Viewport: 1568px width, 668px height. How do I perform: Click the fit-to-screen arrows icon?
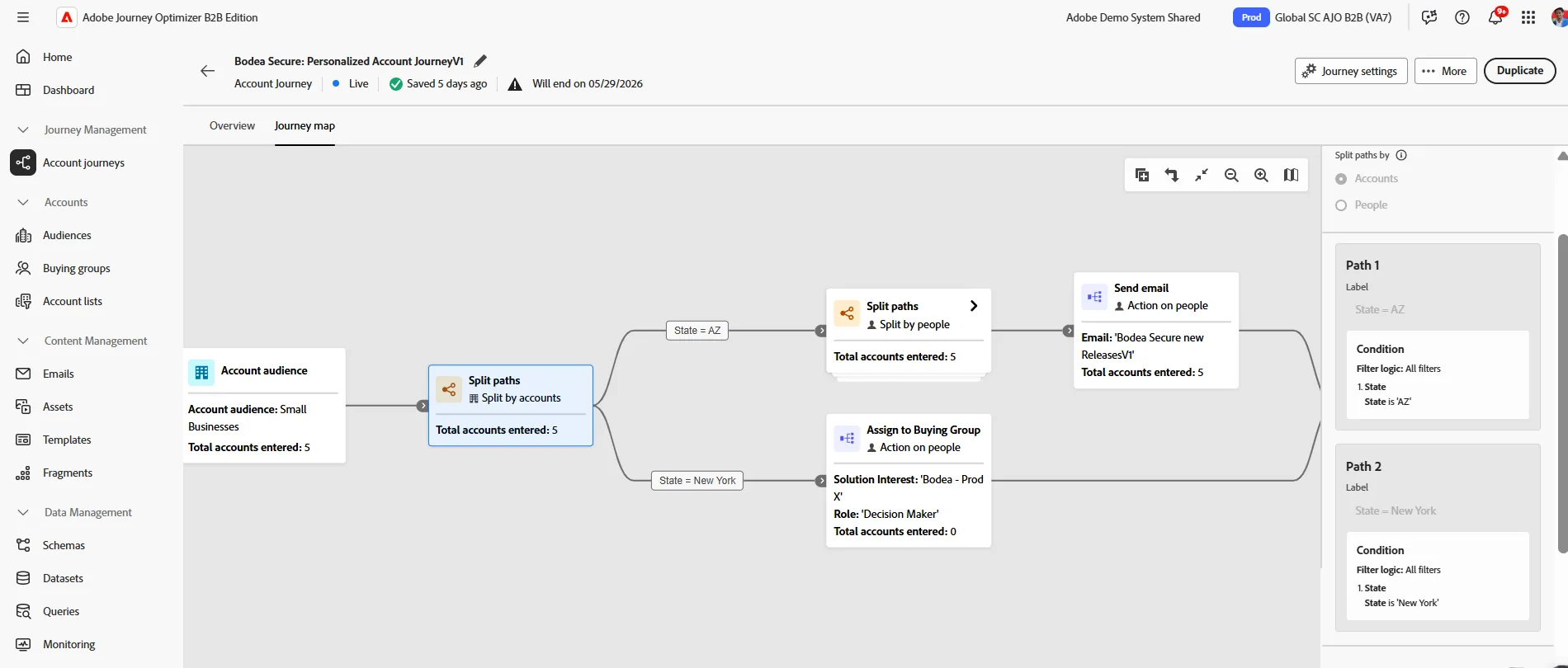(1202, 175)
